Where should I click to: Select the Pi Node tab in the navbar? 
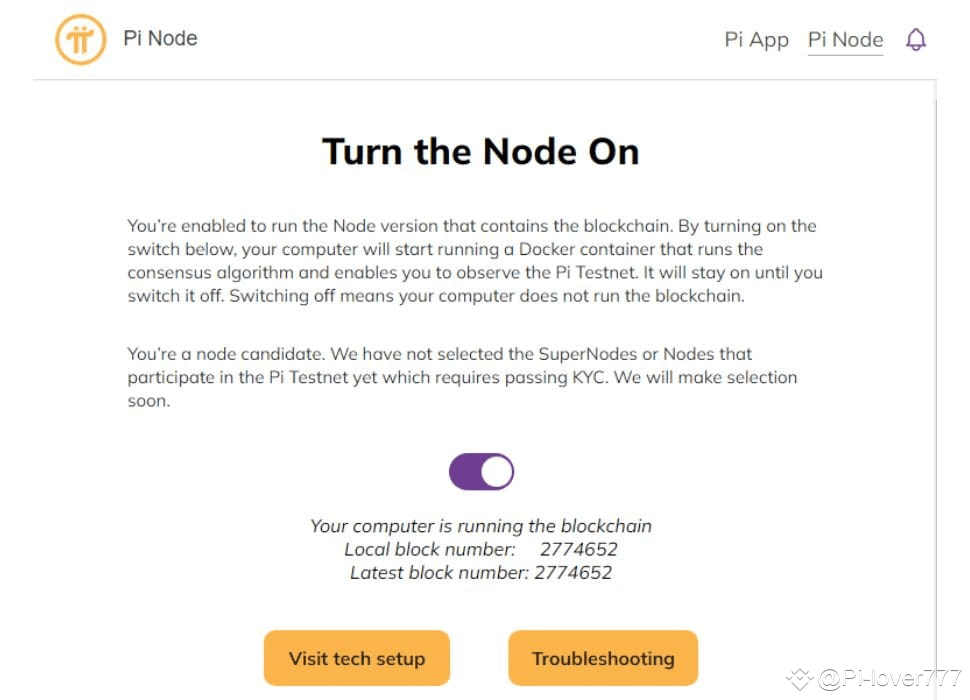845,39
